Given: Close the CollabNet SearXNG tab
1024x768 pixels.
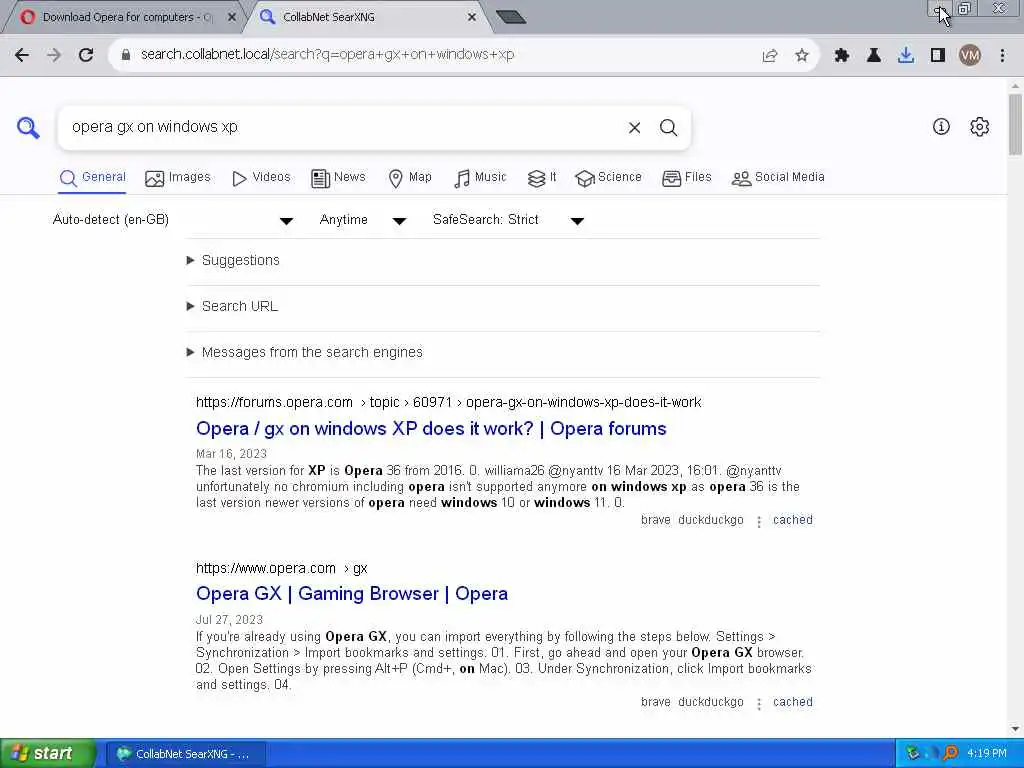Looking at the screenshot, I should pos(472,18).
